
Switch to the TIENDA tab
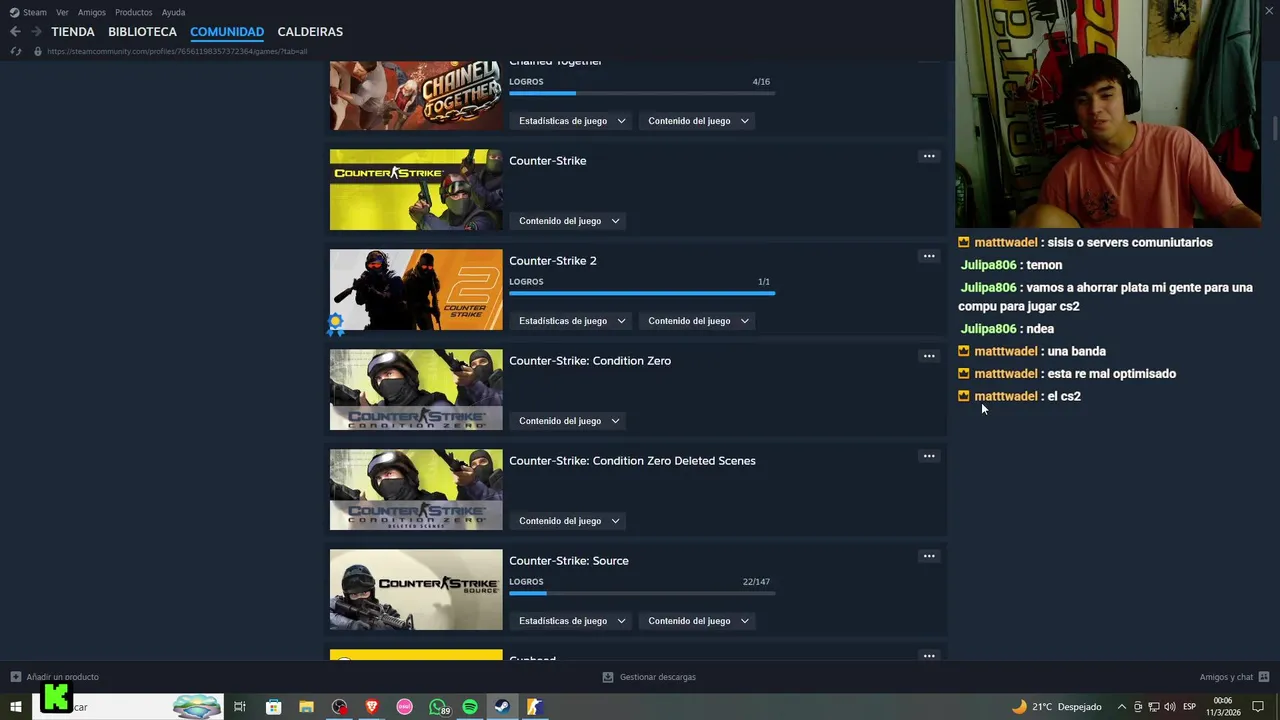(x=73, y=32)
